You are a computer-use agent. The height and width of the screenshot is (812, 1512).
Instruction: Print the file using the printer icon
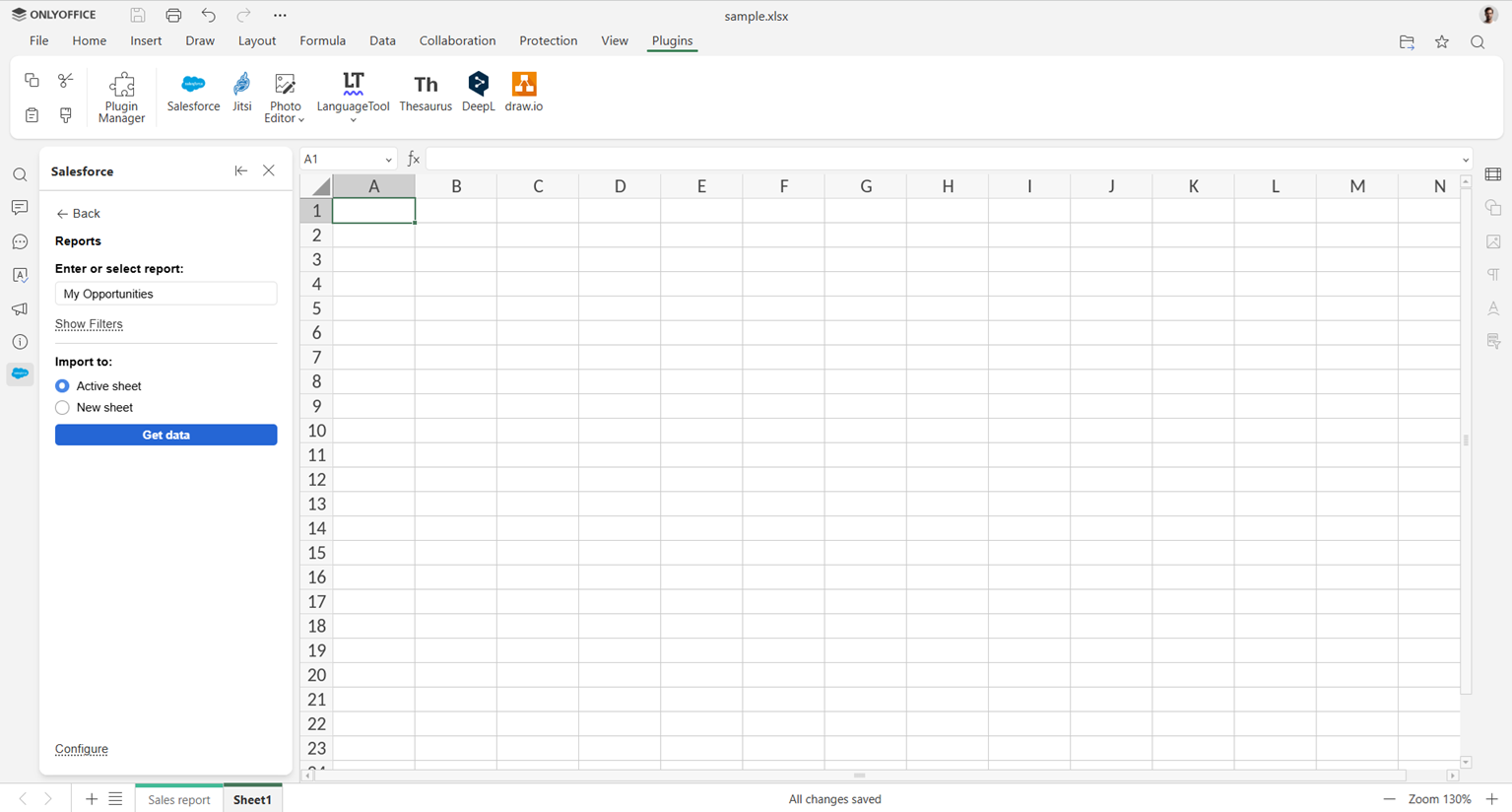pyautogui.click(x=173, y=15)
